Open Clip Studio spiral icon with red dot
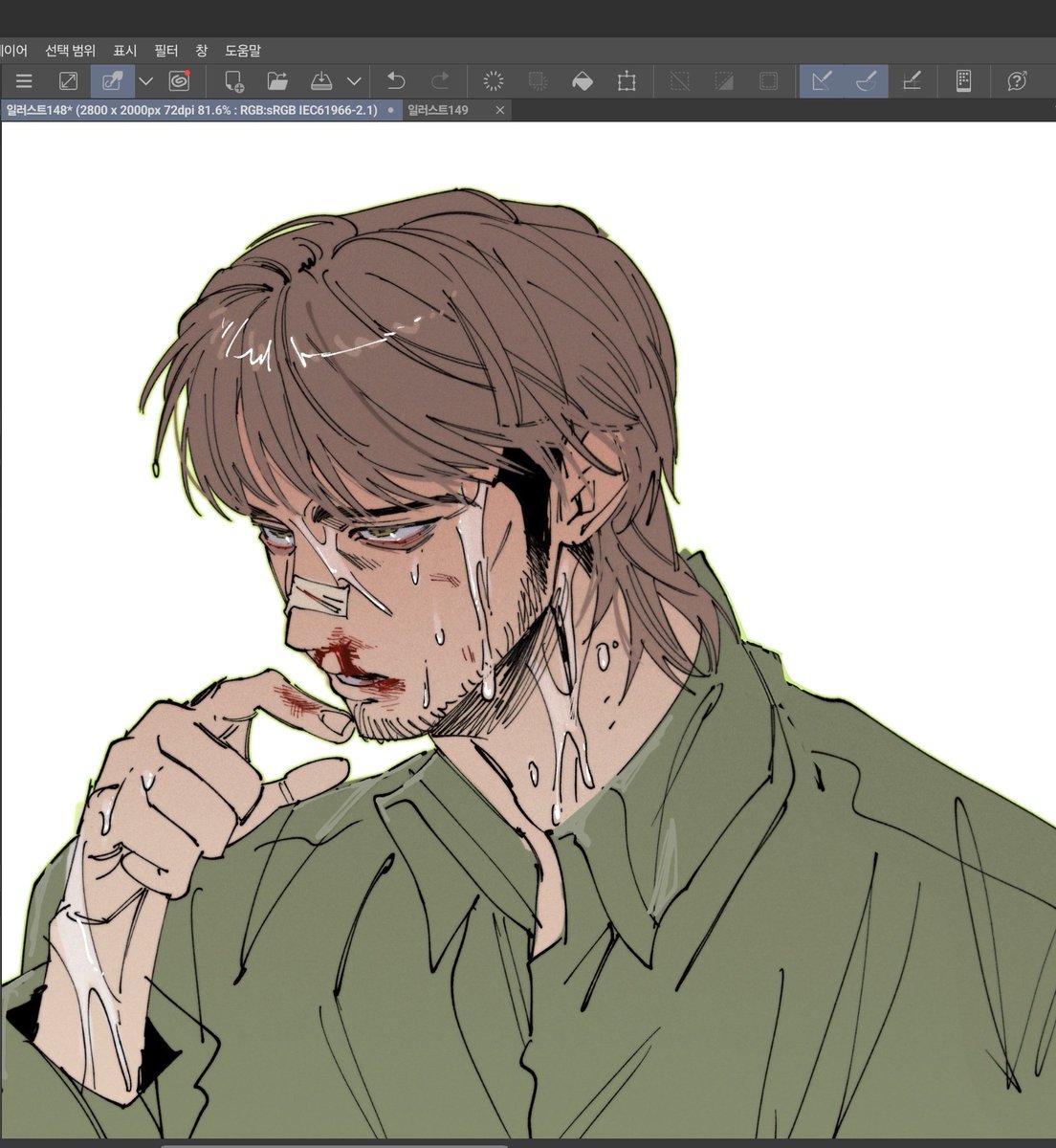1056x1148 pixels. (179, 81)
